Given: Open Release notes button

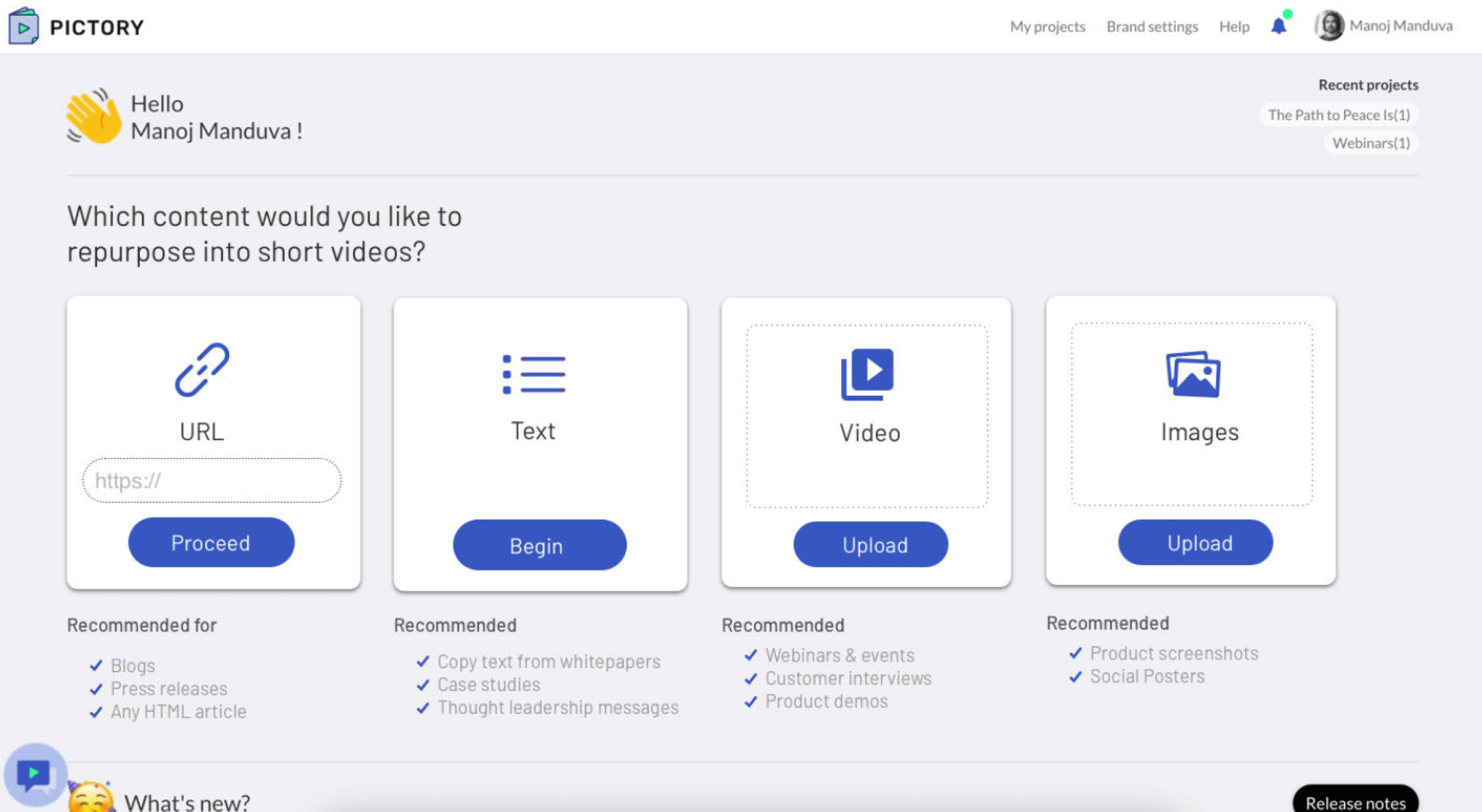Looking at the screenshot, I should (x=1355, y=802).
